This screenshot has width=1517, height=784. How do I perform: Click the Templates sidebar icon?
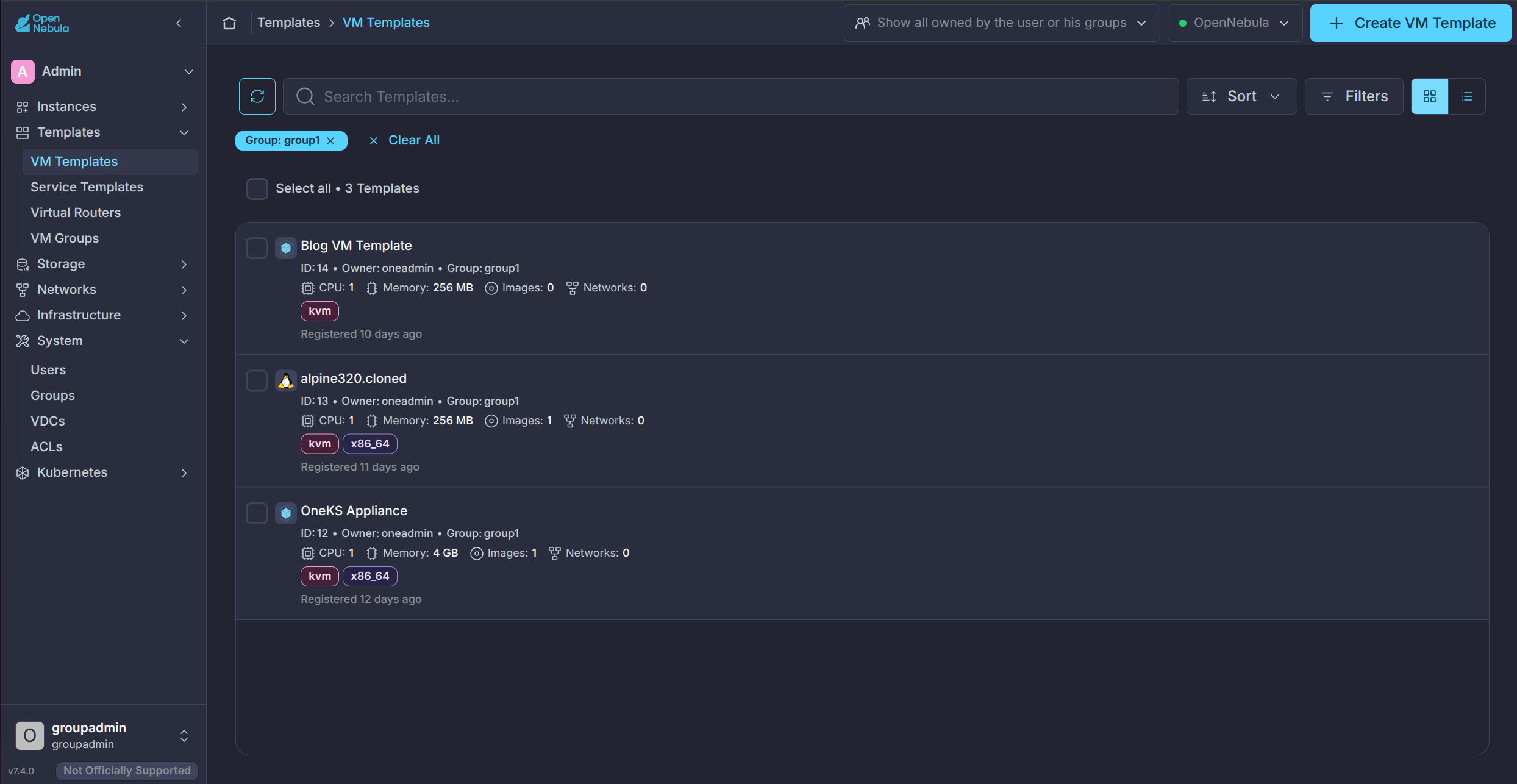pyautogui.click(x=23, y=132)
